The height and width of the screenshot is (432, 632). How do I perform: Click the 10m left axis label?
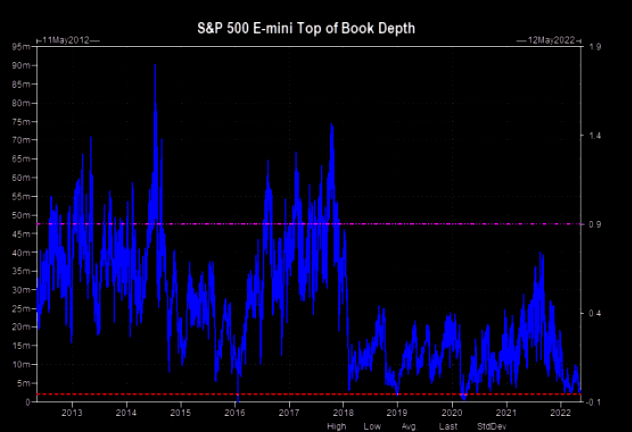21,365
